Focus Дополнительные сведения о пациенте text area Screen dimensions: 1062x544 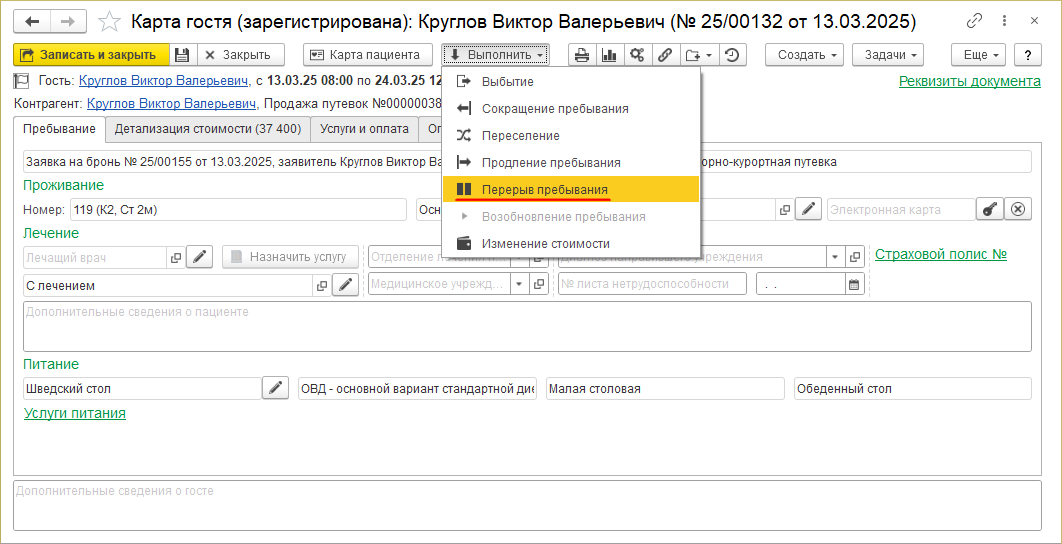527,327
